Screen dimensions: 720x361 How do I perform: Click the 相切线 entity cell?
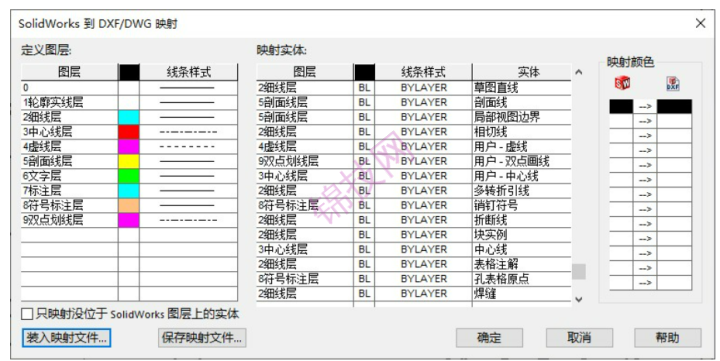point(522,132)
